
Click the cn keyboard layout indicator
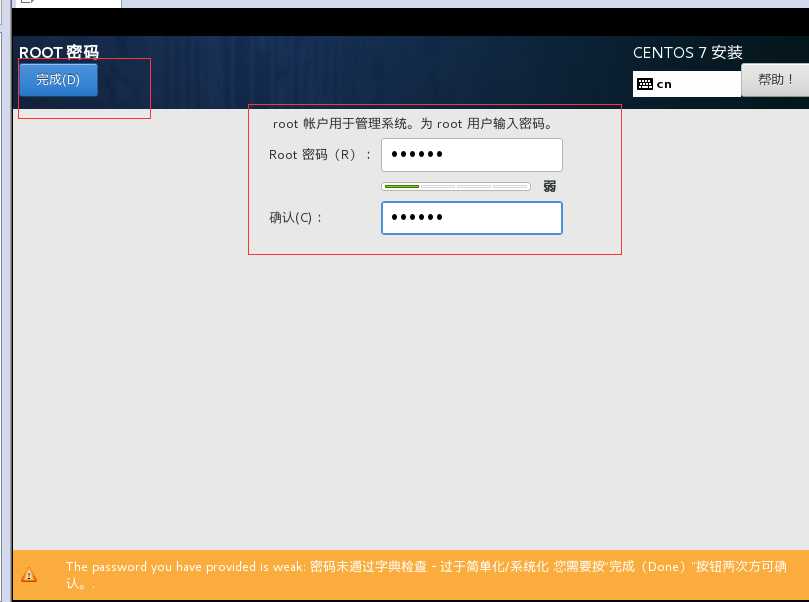687,84
